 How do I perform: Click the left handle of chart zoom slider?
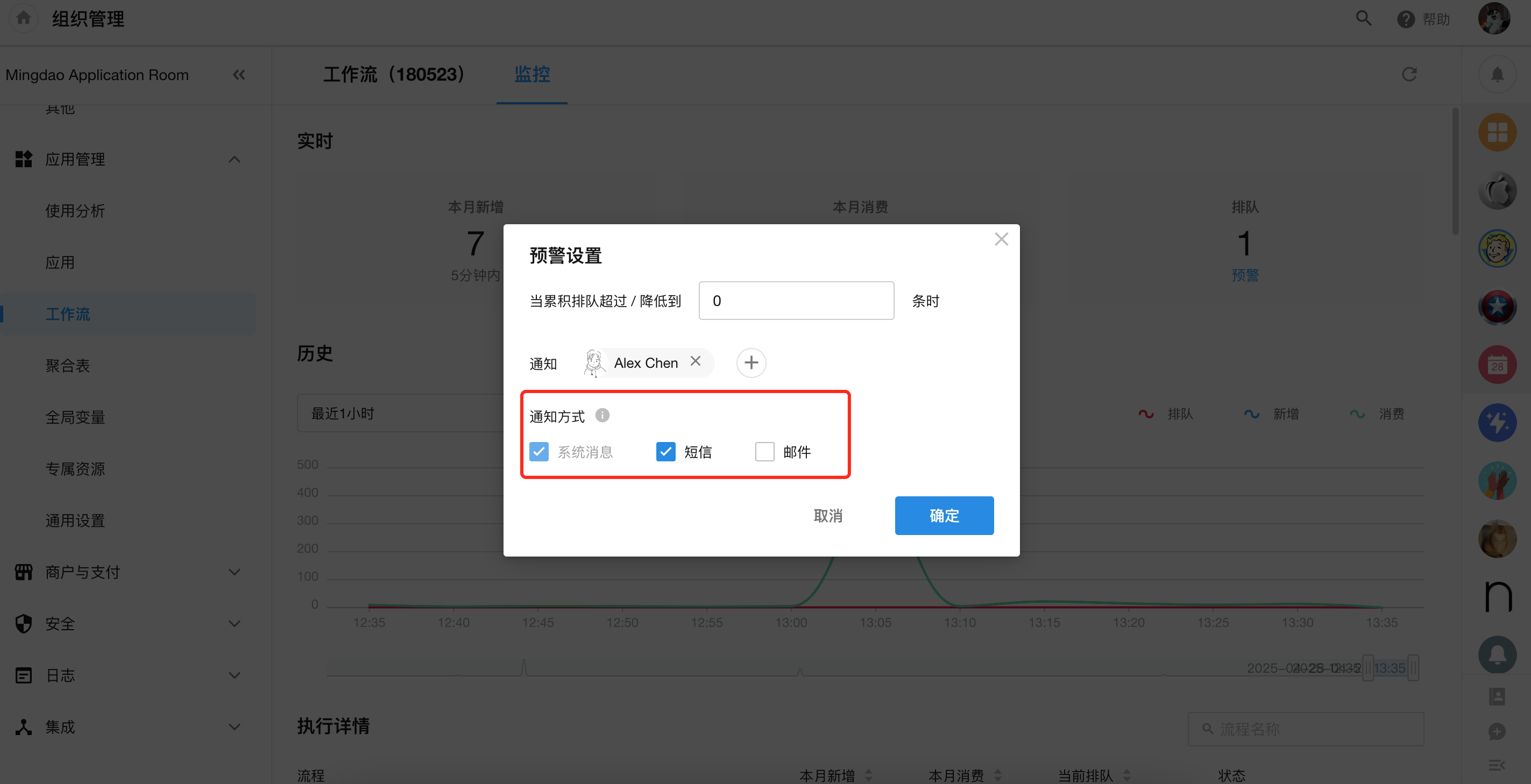pos(1367,668)
